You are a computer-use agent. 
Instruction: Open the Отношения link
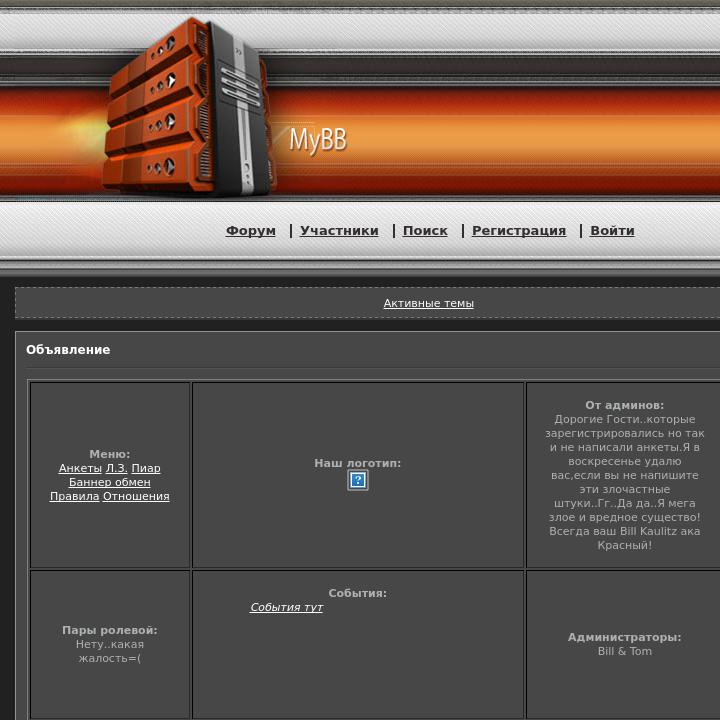[x=136, y=496]
